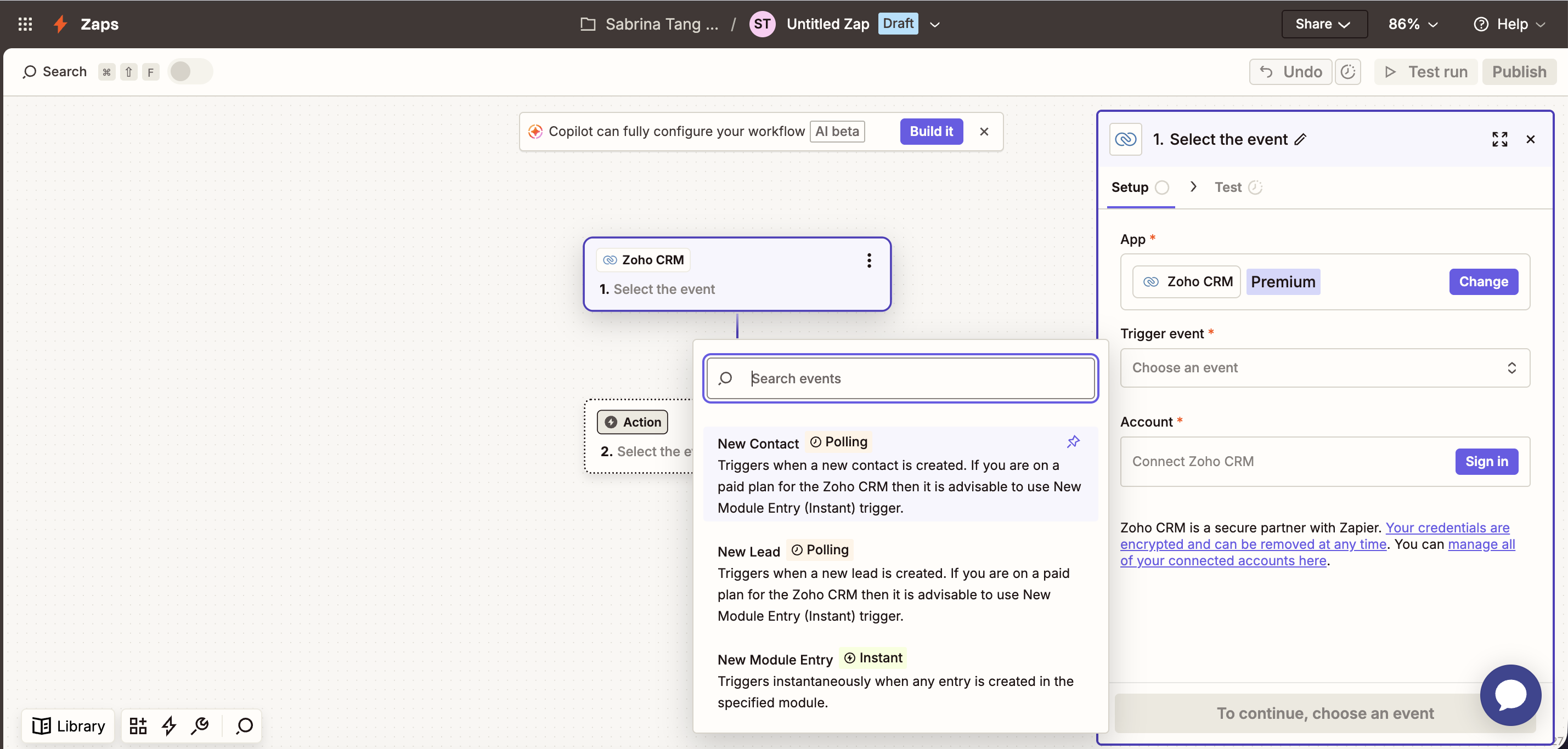Switch to the Setup tab
The image size is (1568, 749).
1140,188
